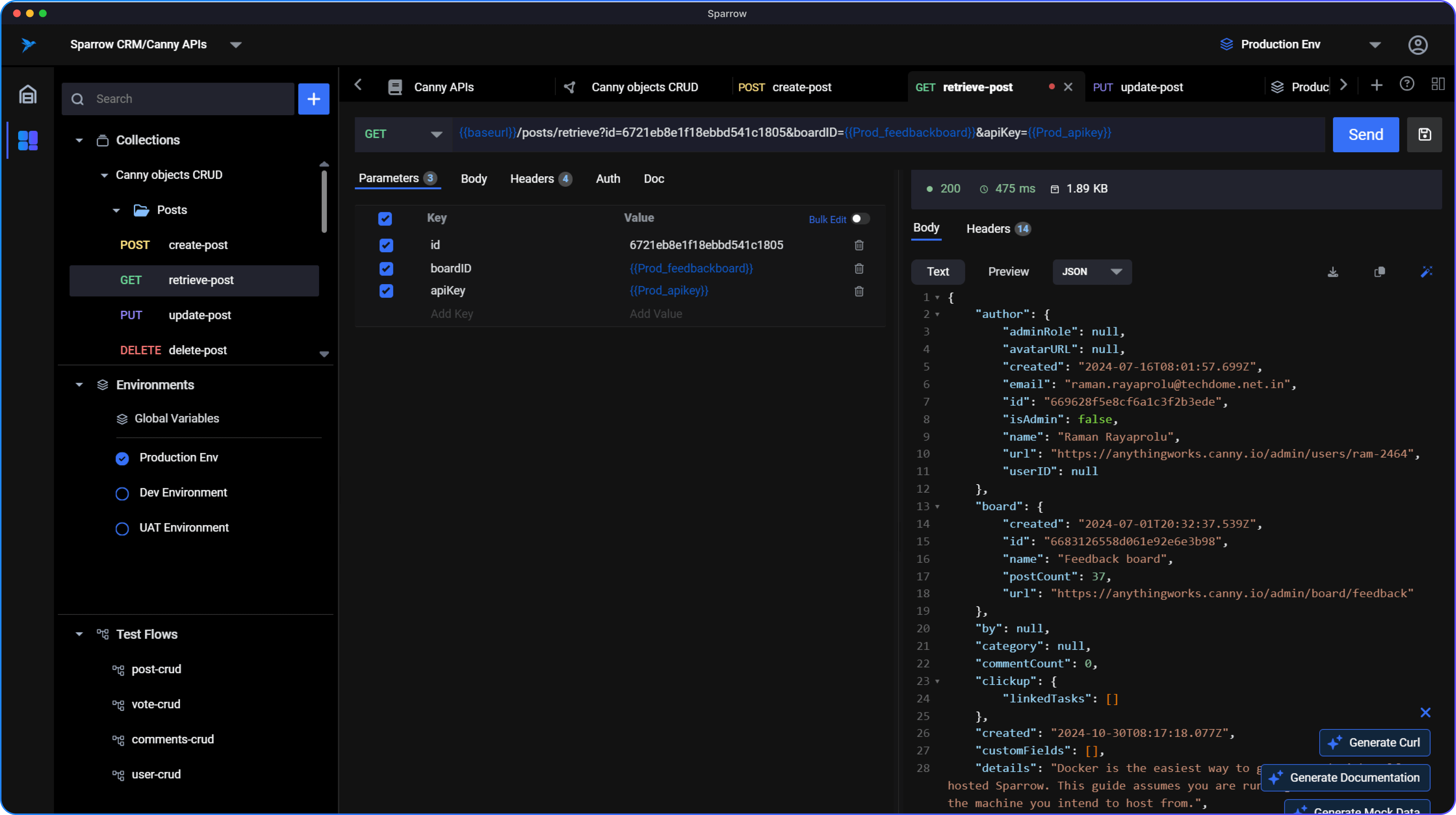Open the workspace name dropdown
This screenshot has height=815, width=1456.
[236, 44]
